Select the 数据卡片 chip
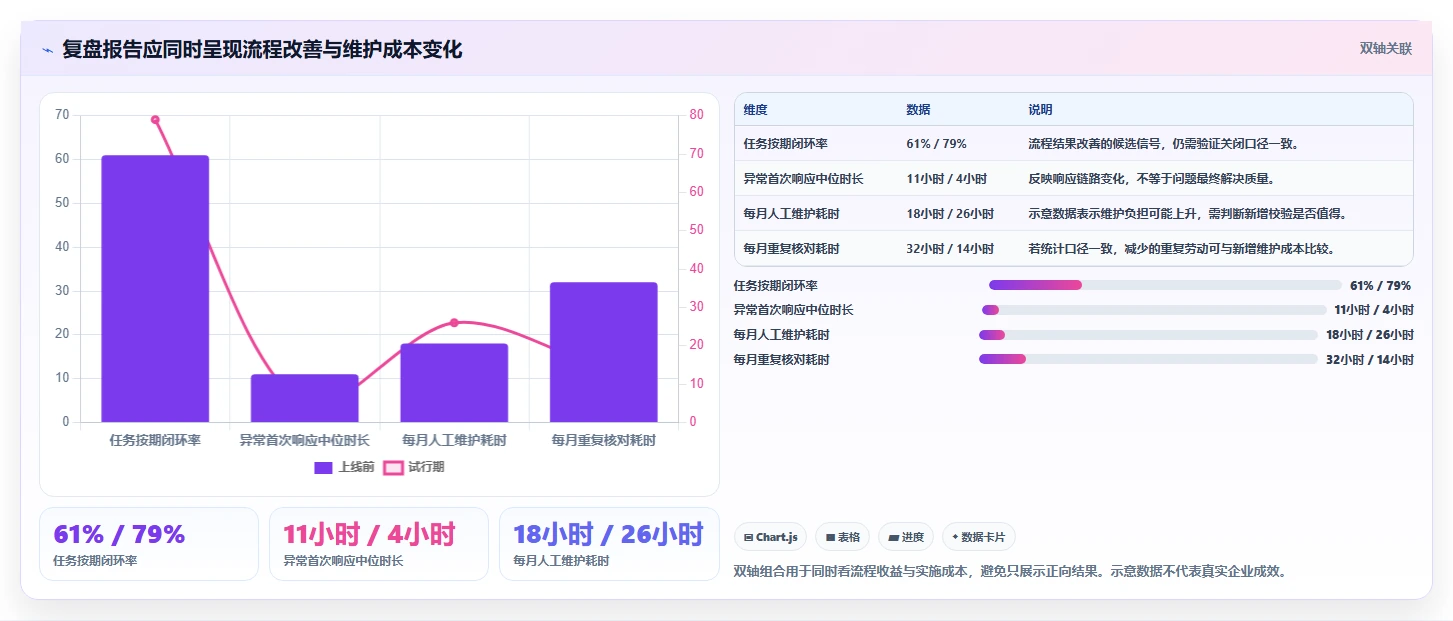1453x621 pixels. 978,537
